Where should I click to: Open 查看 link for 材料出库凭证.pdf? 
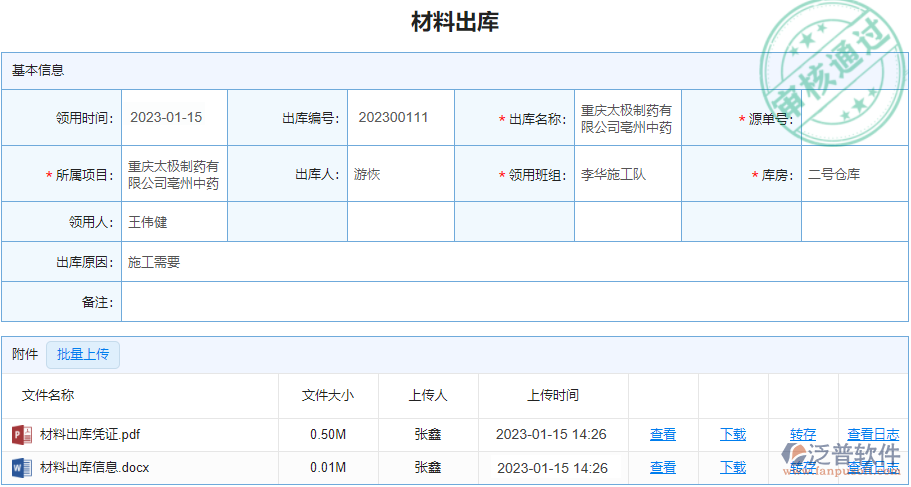click(x=663, y=435)
